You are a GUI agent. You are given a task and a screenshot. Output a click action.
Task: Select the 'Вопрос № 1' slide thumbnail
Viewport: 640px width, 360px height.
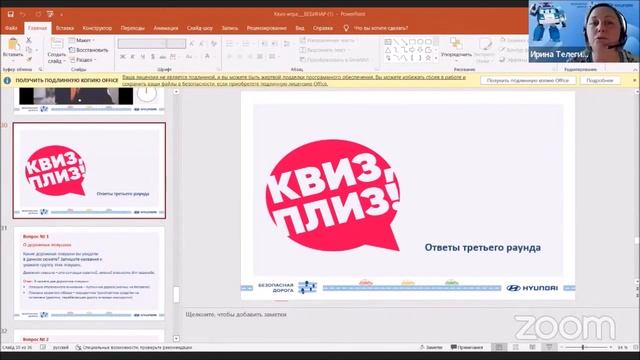point(89,273)
